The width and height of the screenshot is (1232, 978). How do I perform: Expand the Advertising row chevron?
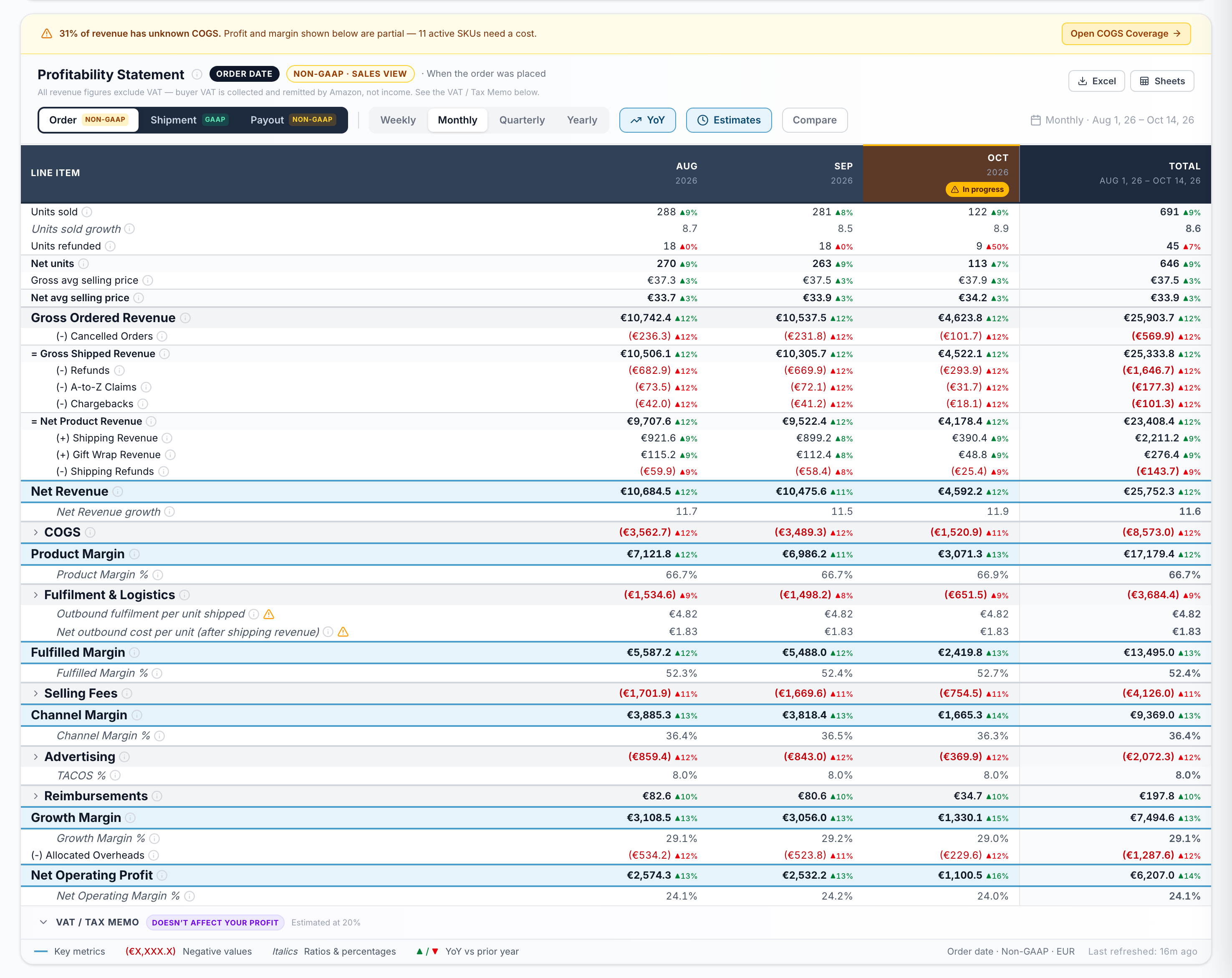point(35,757)
